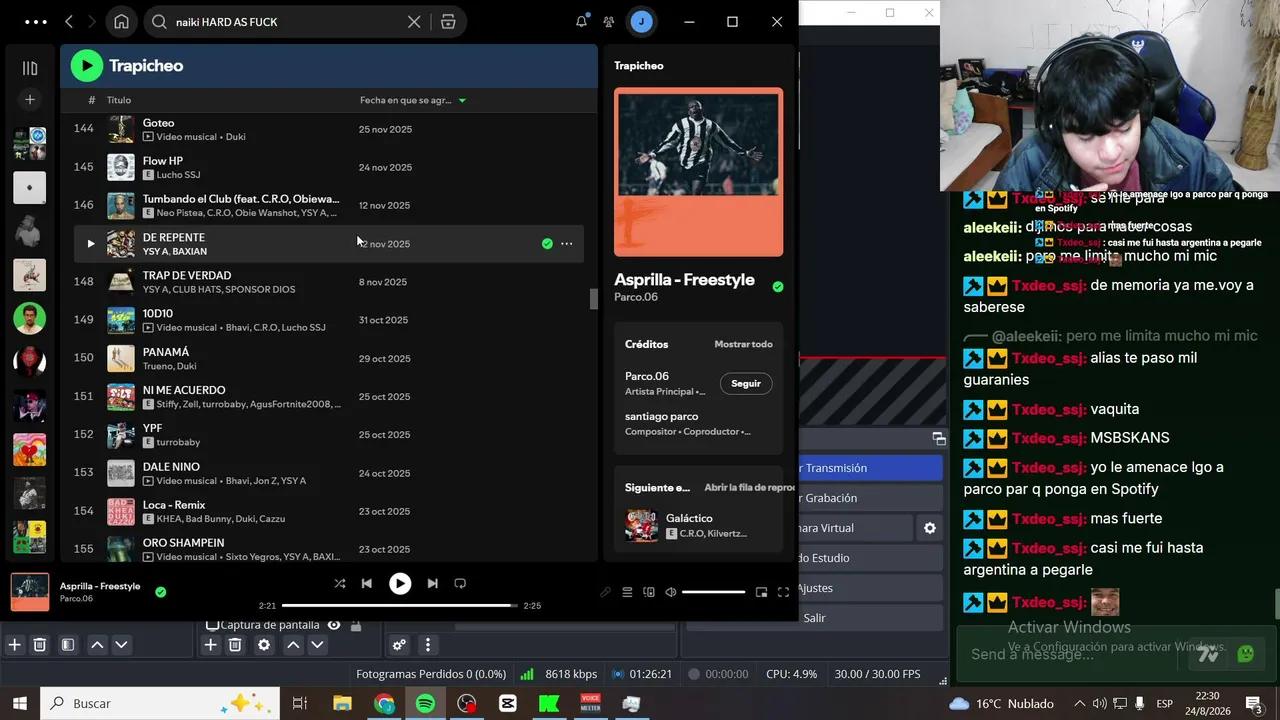The image size is (1280, 720).
Task: Play the track DE REPENTE
Action: [91, 244]
